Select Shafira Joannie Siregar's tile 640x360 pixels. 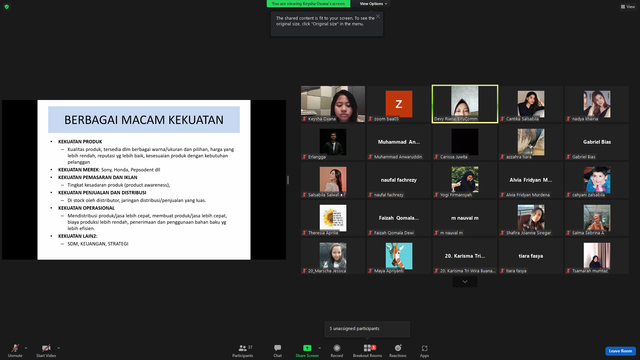(531, 218)
